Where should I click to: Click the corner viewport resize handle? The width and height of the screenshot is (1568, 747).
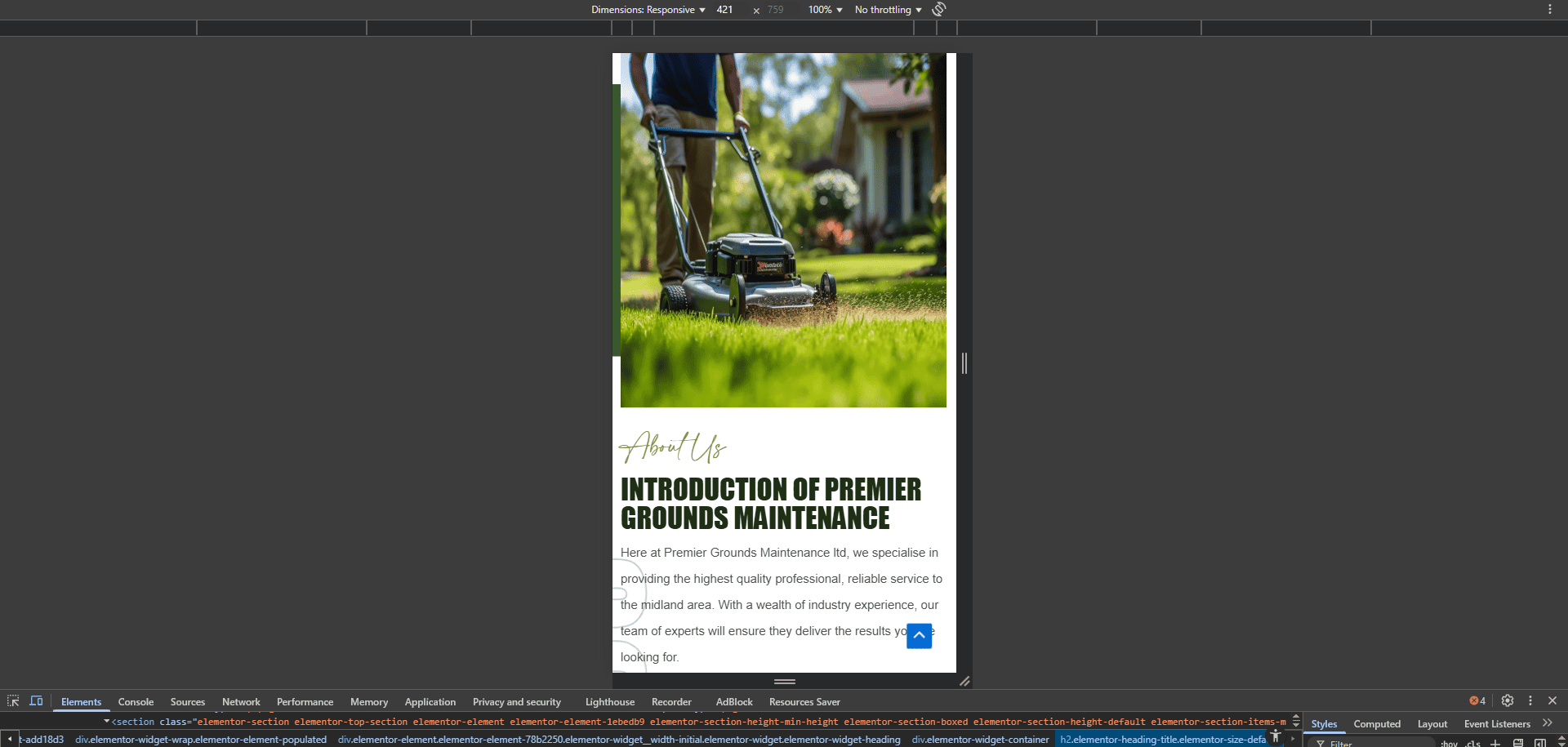[x=964, y=681]
